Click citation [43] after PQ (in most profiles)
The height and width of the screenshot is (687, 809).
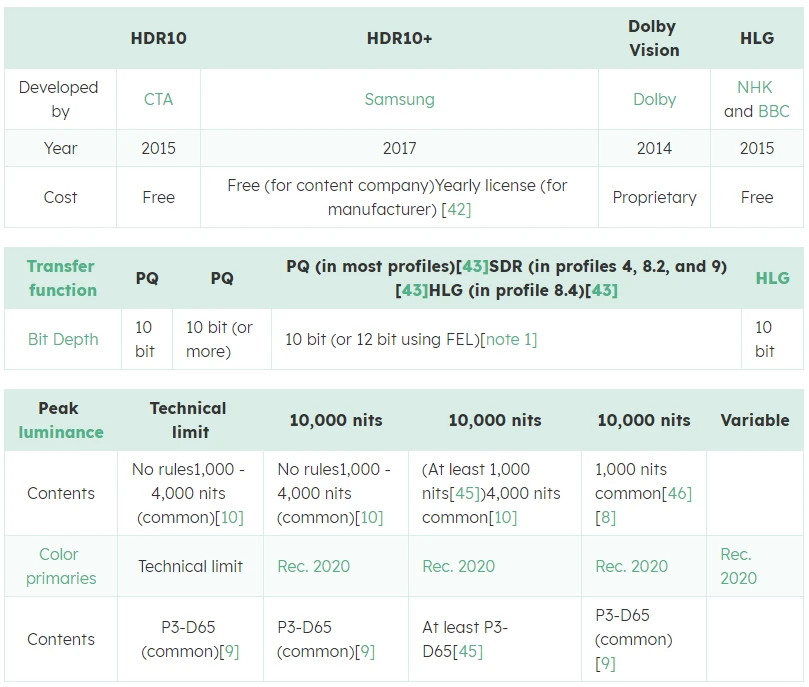coord(471,266)
